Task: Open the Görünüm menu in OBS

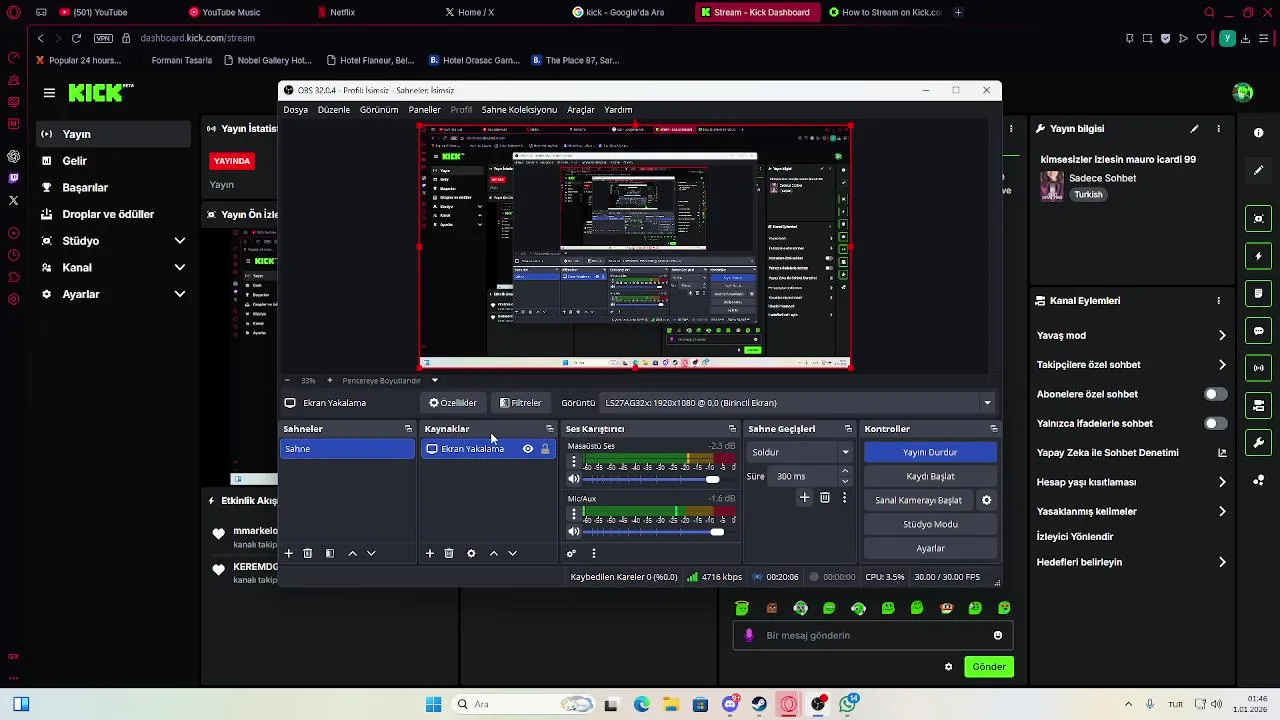Action: [379, 110]
